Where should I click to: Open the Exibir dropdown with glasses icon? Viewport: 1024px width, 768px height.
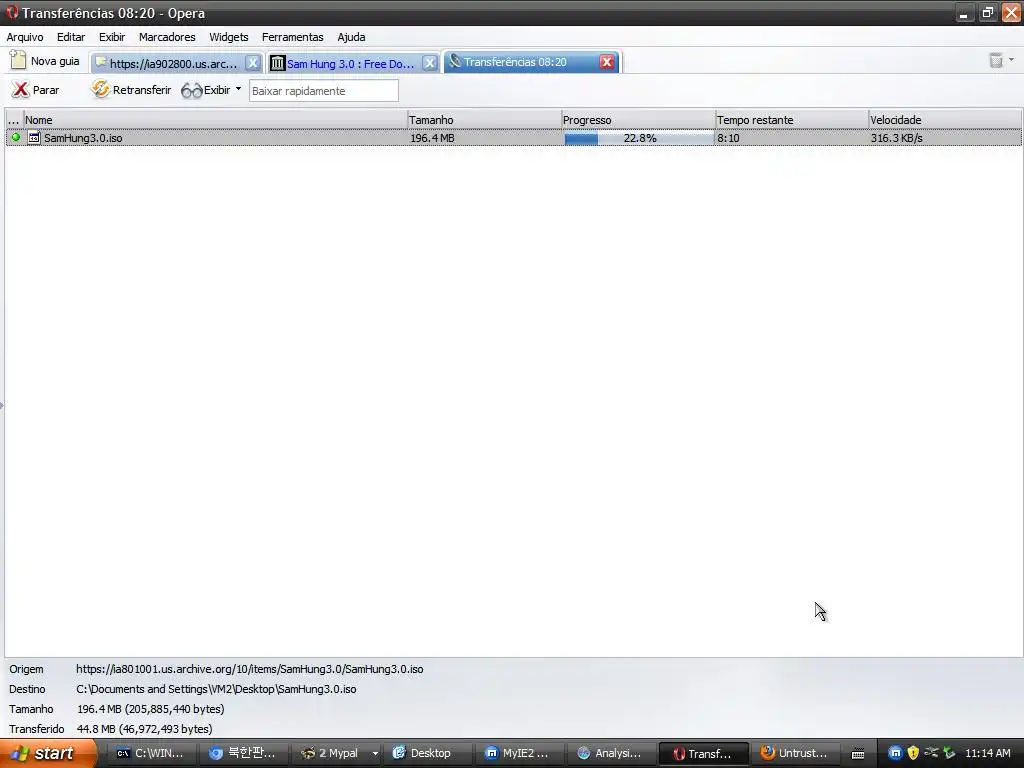click(x=211, y=90)
